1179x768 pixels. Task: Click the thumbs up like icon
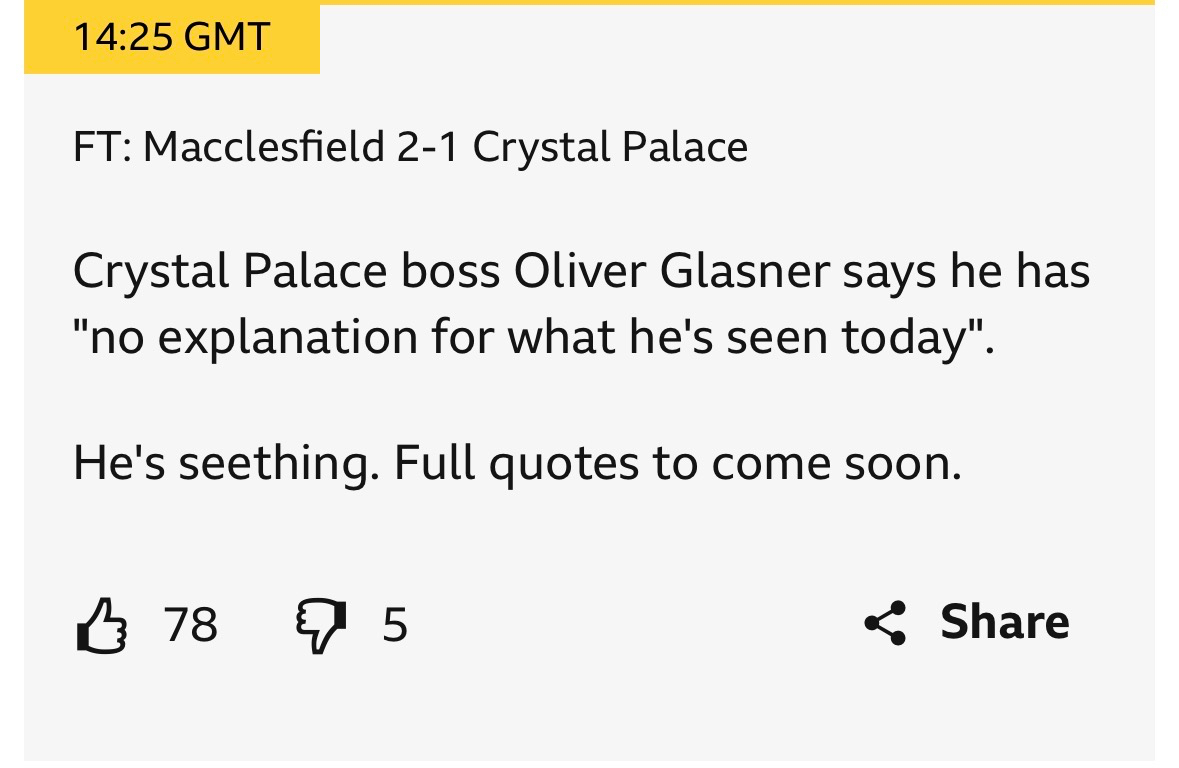click(102, 625)
